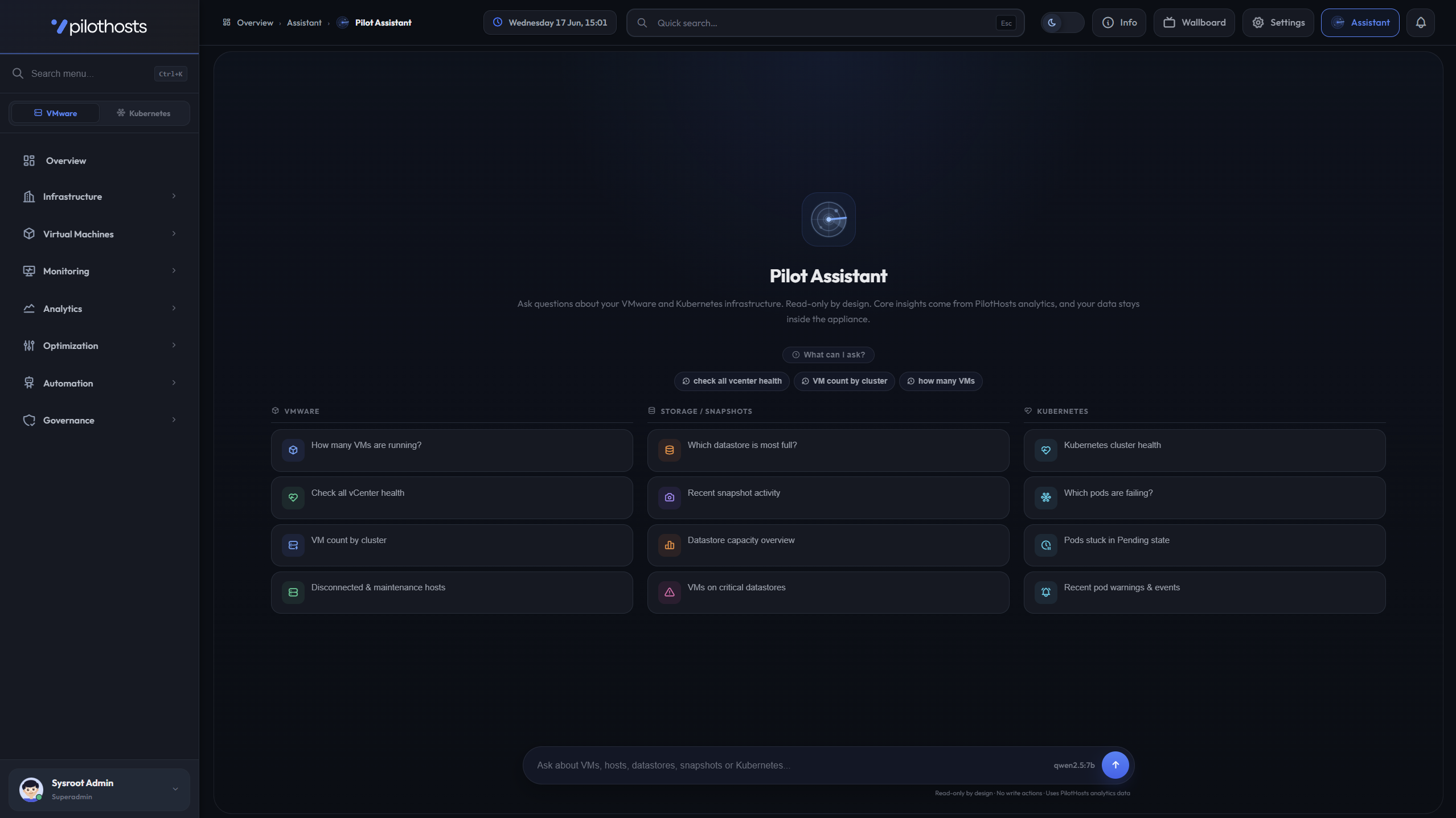
Task: Open the Overview sidebar item
Action: pyautogui.click(x=100, y=161)
